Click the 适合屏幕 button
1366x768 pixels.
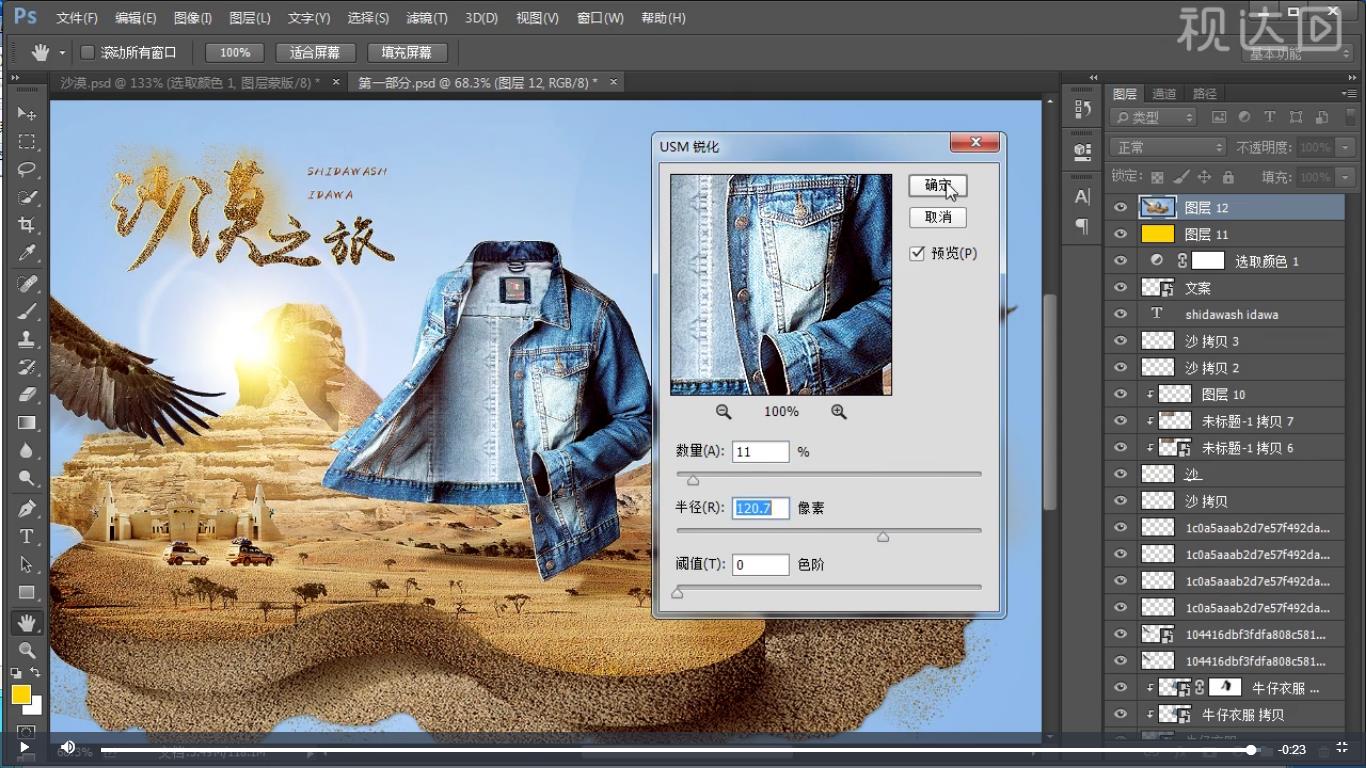[315, 52]
